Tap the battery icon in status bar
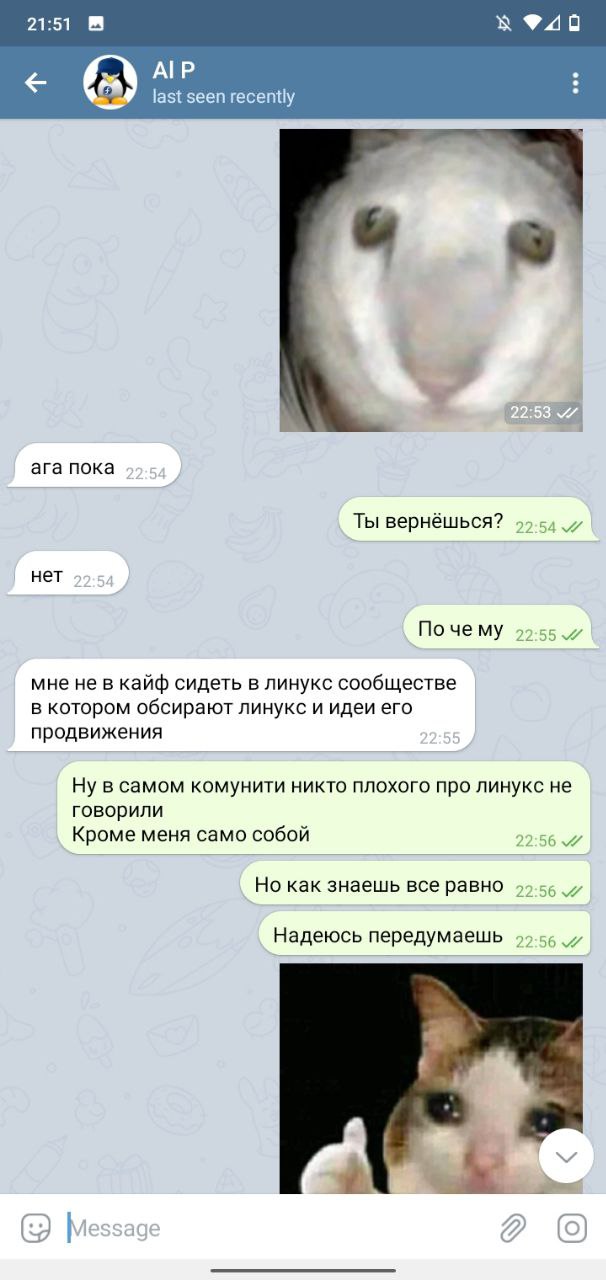This screenshot has width=606, height=1280. point(575,23)
